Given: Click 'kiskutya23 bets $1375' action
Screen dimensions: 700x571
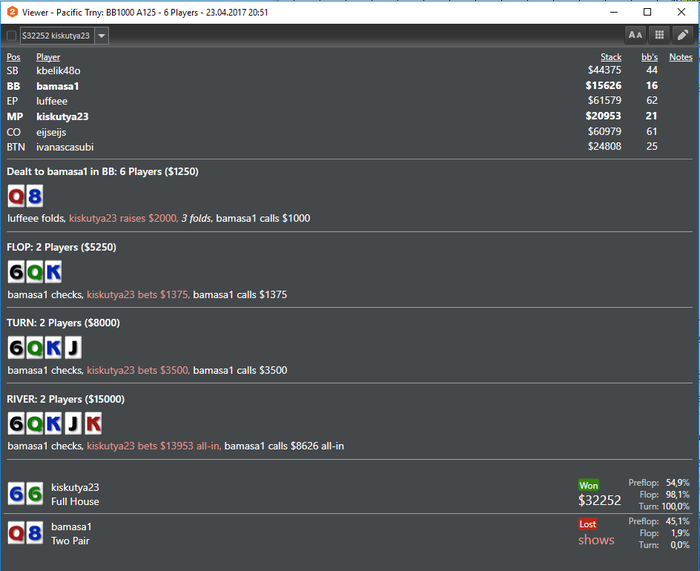Looking at the screenshot, I should tap(138, 295).
